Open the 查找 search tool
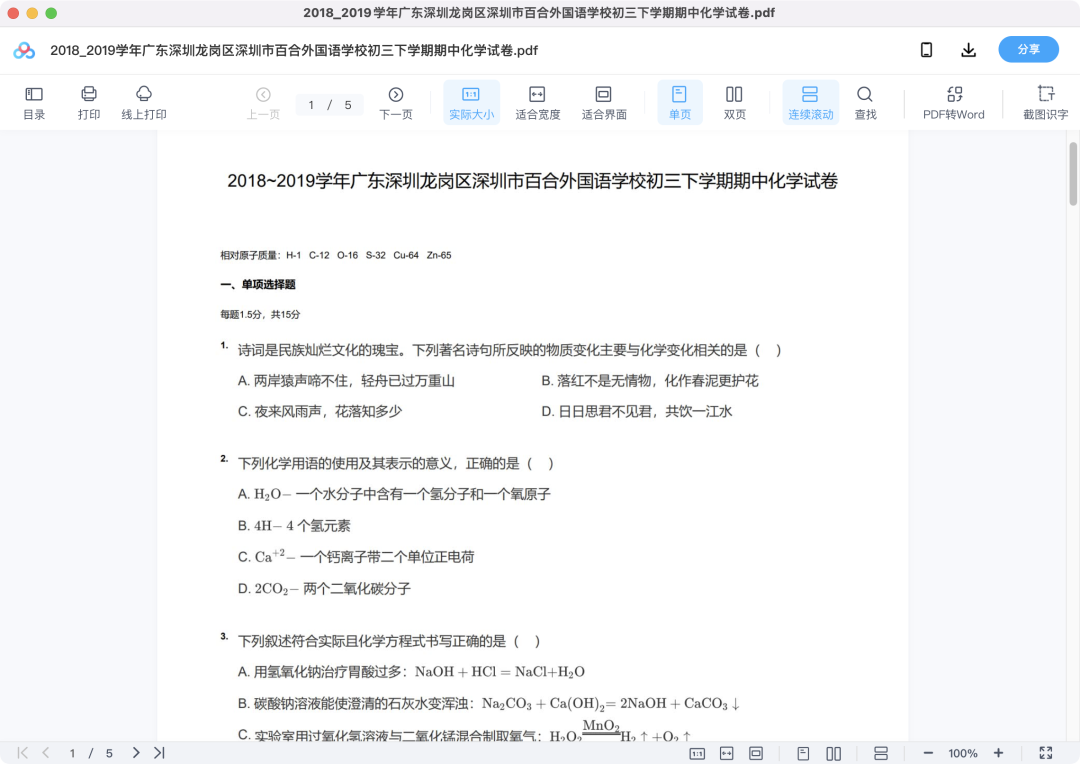Viewport: 1080px width, 764px height. pyautogui.click(x=865, y=103)
